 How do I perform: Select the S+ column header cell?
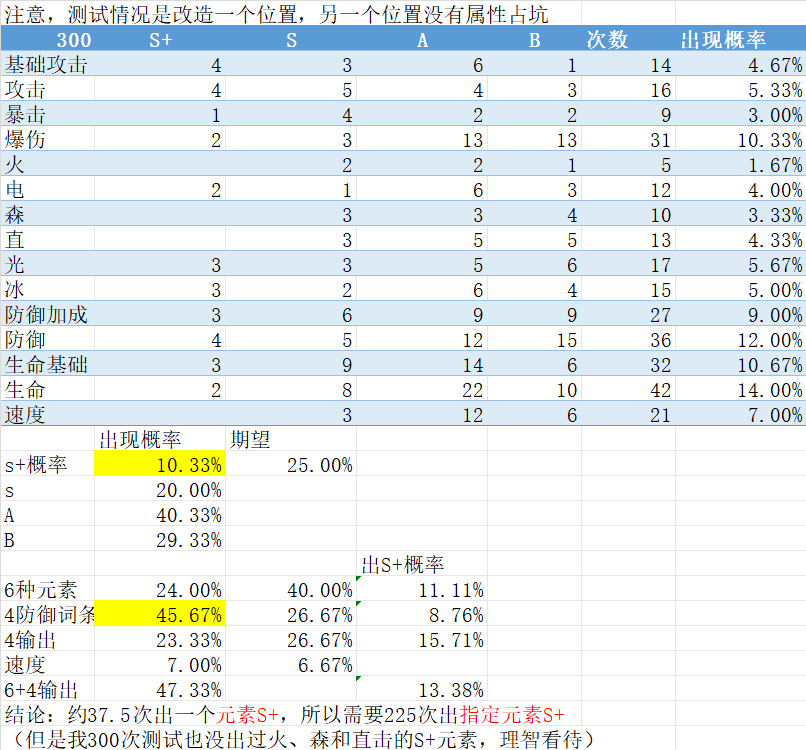tap(160, 40)
